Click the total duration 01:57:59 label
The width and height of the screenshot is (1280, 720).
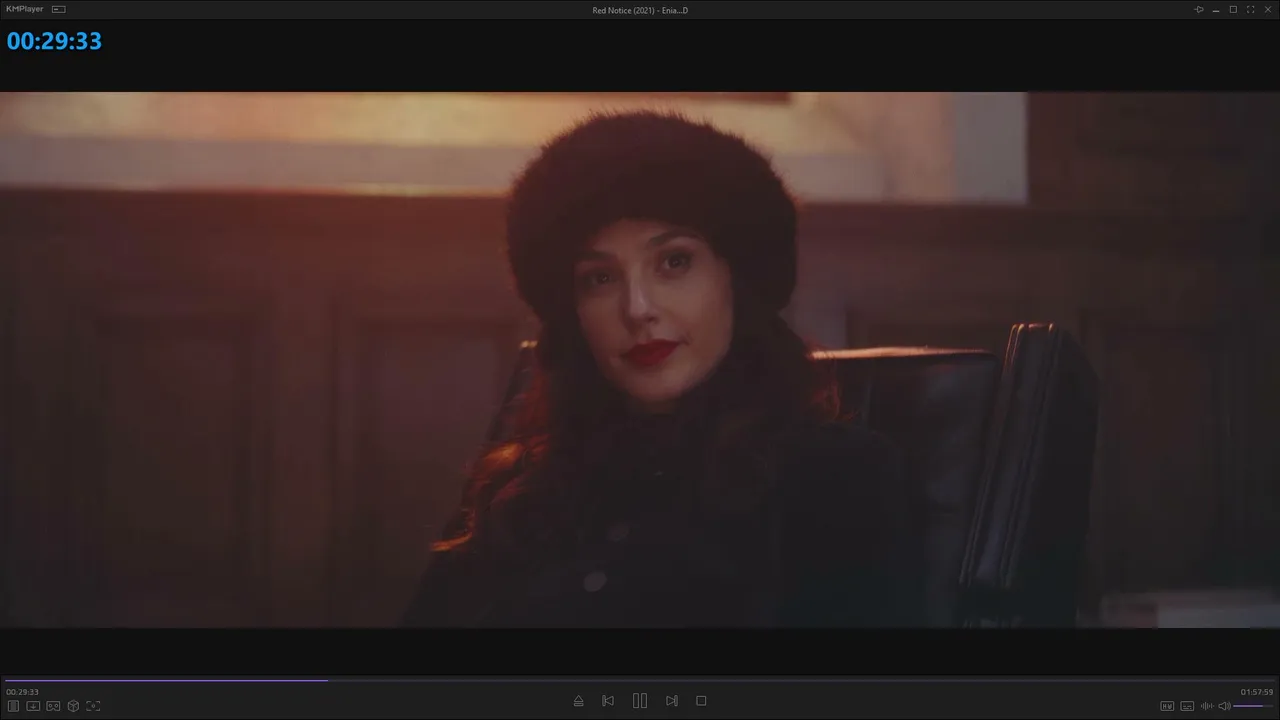(1257, 692)
